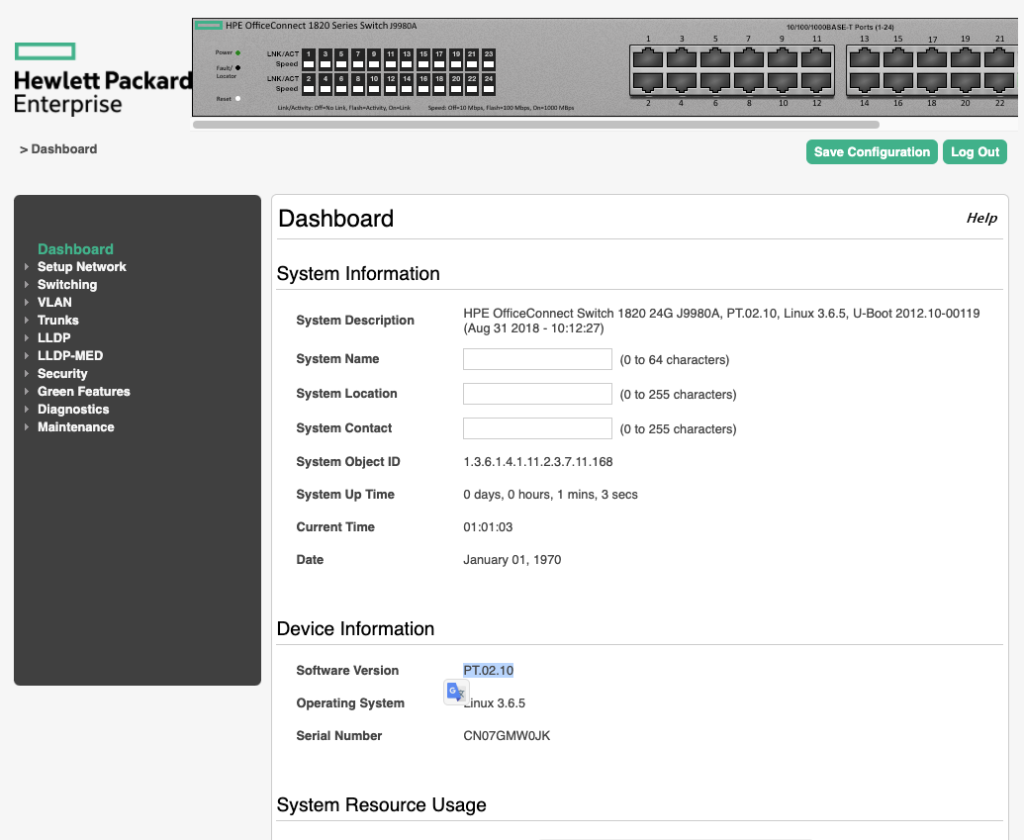
Task: Click port 1 on the switch diagram
Action: 649,59
